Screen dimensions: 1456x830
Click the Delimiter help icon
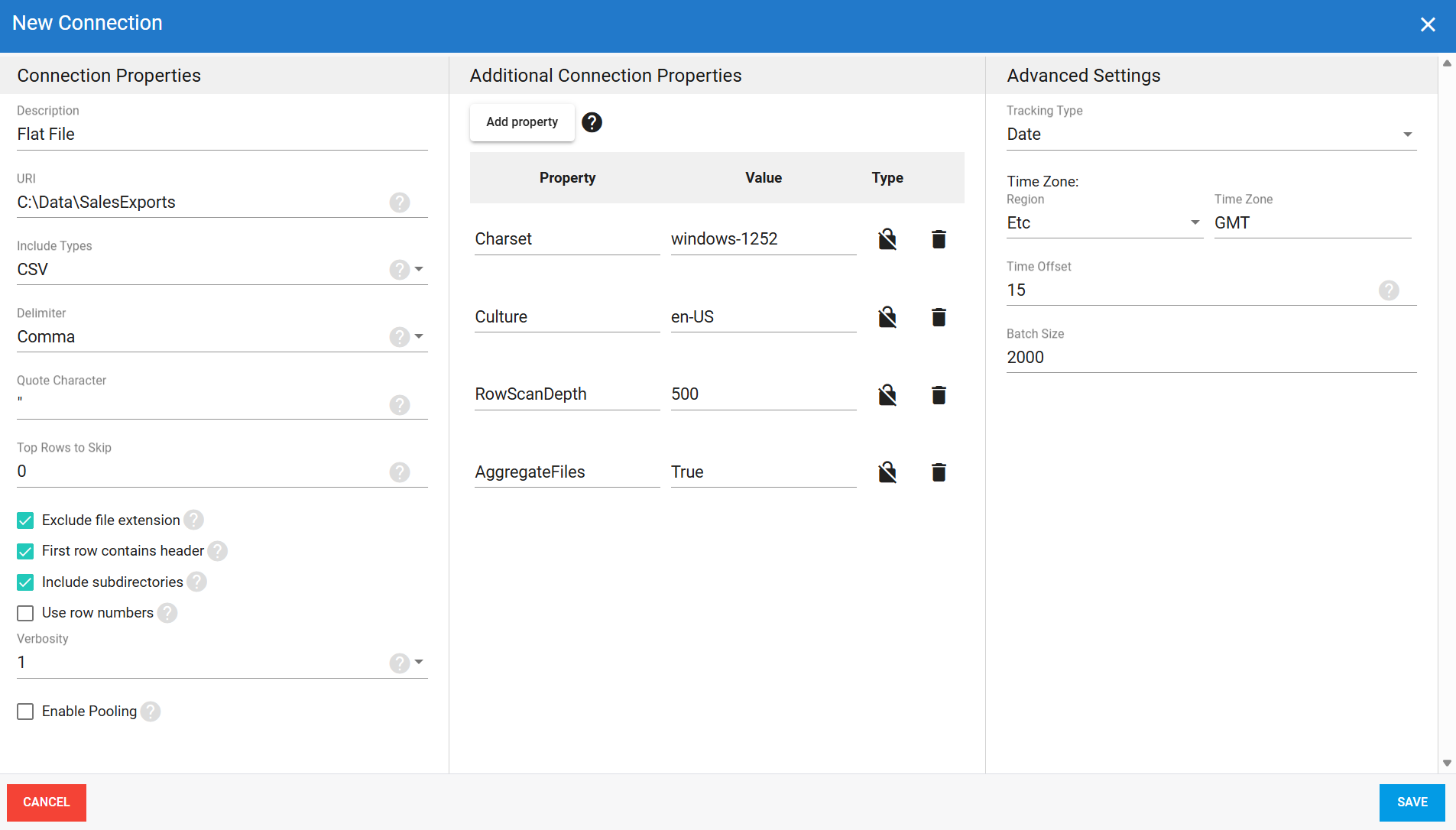click(x=400, y=337)
